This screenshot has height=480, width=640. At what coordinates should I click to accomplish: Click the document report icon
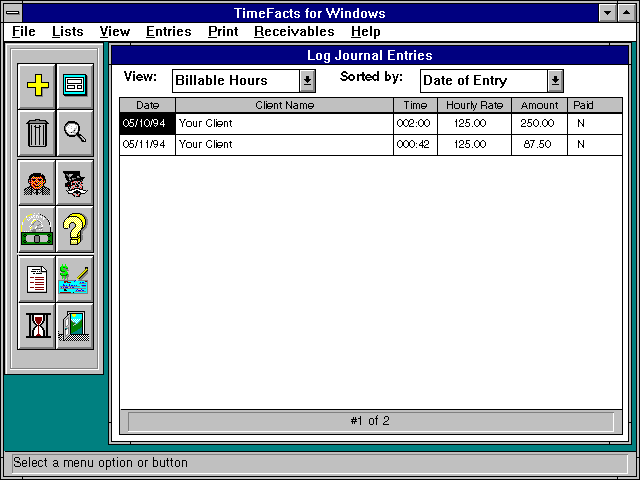[x=37, y=279]
